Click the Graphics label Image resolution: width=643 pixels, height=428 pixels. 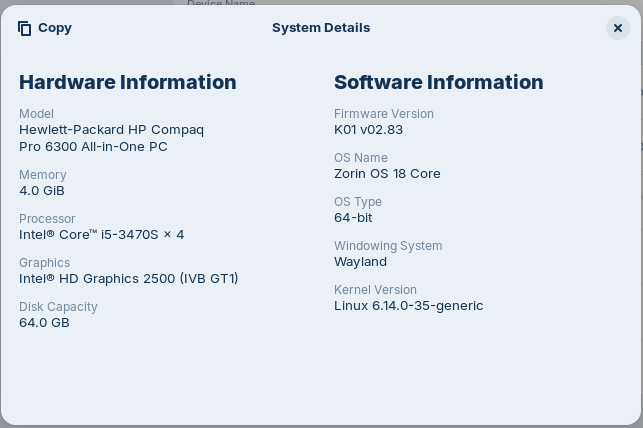point(45,263)
